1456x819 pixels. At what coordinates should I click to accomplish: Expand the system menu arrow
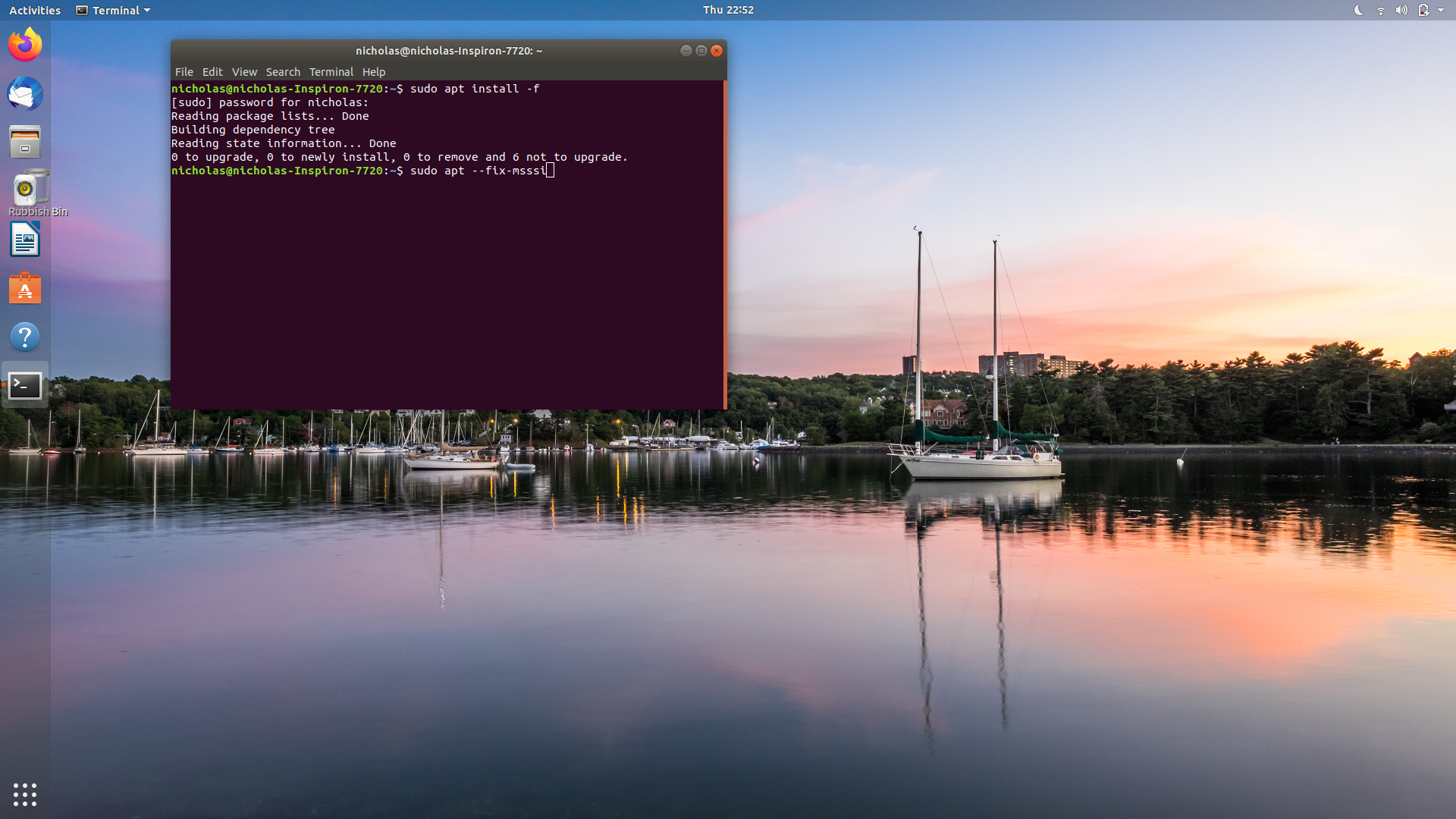[1441, 10]
